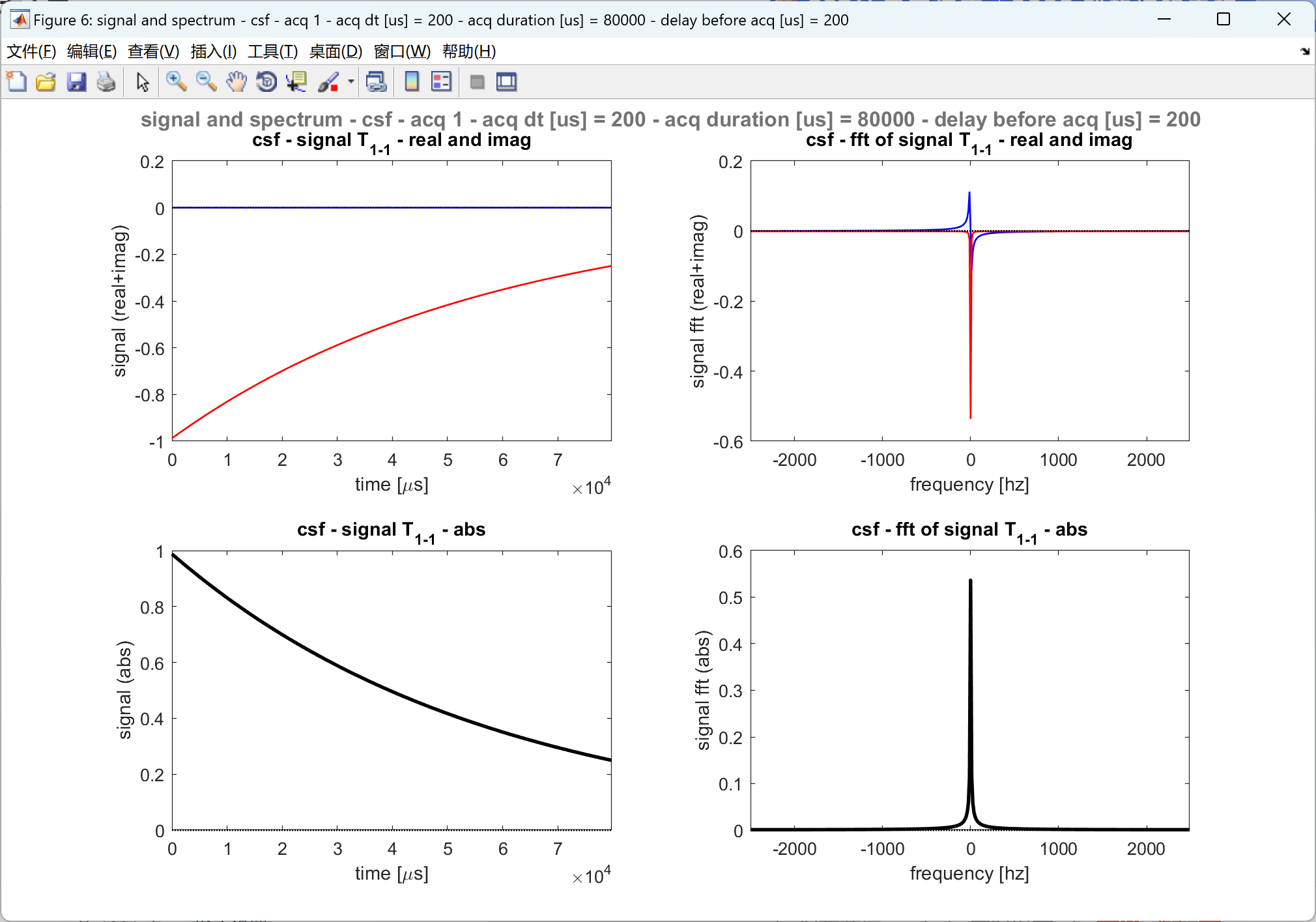
Task: Toggle the Edit Plot arrow tool
Action: 143,82
